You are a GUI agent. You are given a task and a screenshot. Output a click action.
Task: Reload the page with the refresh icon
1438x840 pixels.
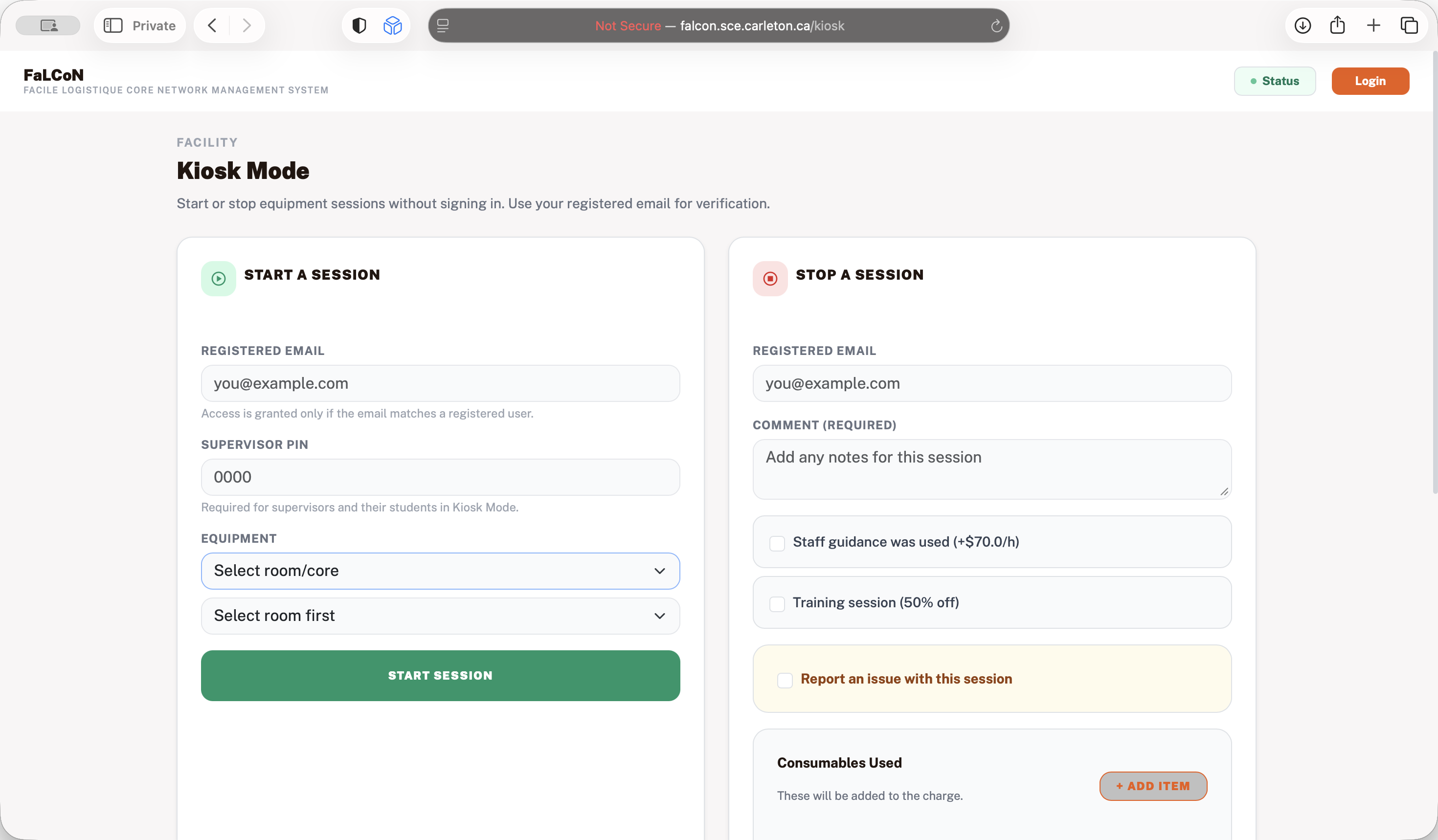(x=996, y=25)
